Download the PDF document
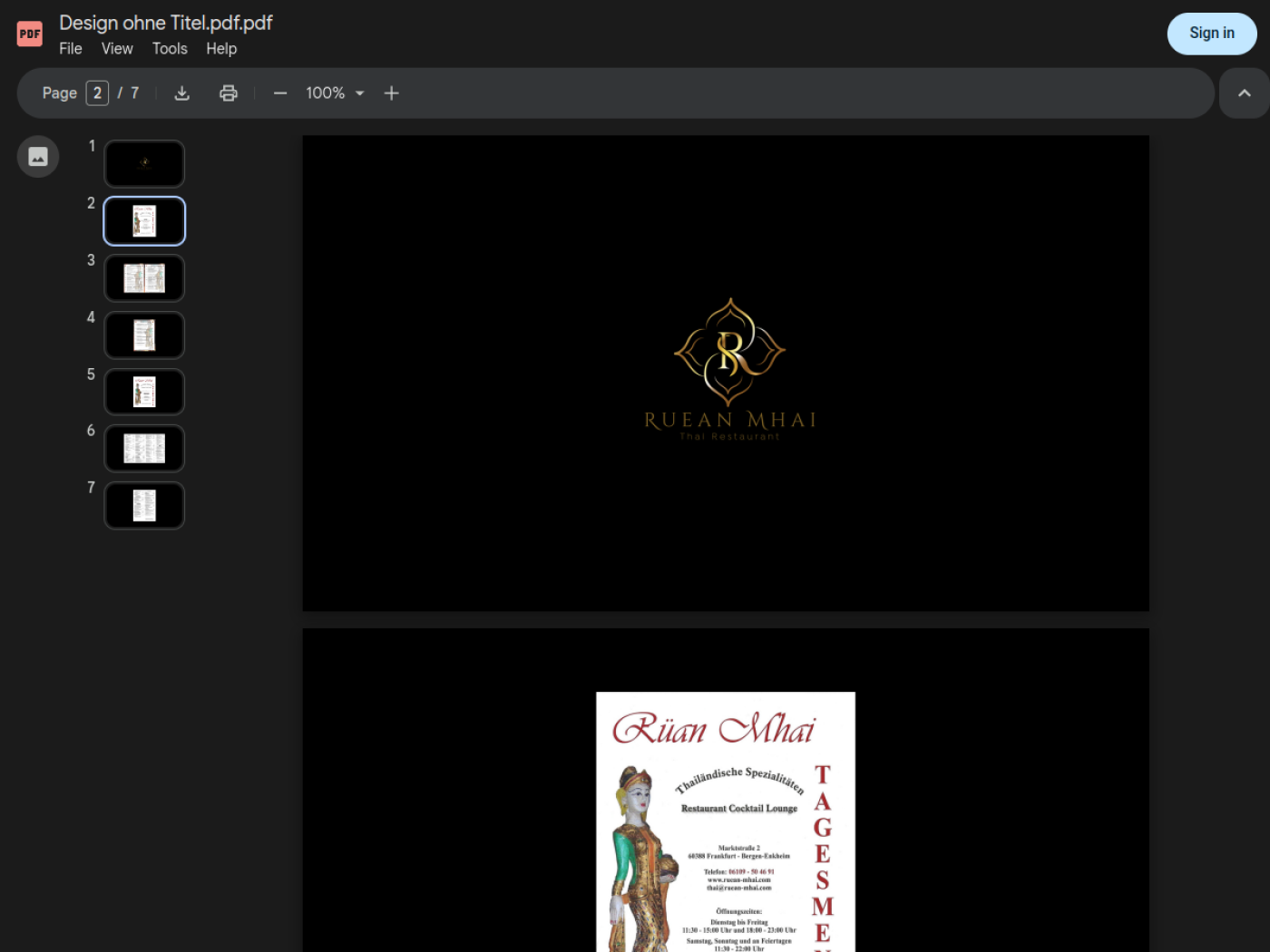The height and width of the screenshot is (952, 1270). tap(182, 93)
